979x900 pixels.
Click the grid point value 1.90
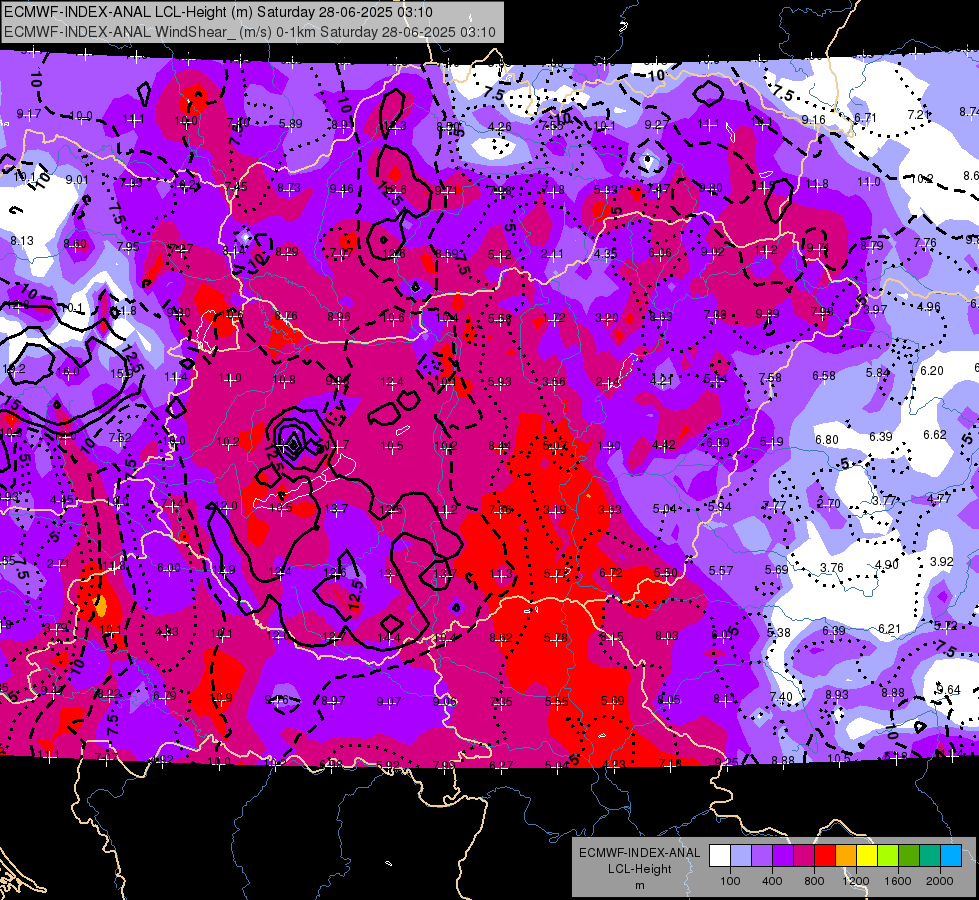[609, 445]
